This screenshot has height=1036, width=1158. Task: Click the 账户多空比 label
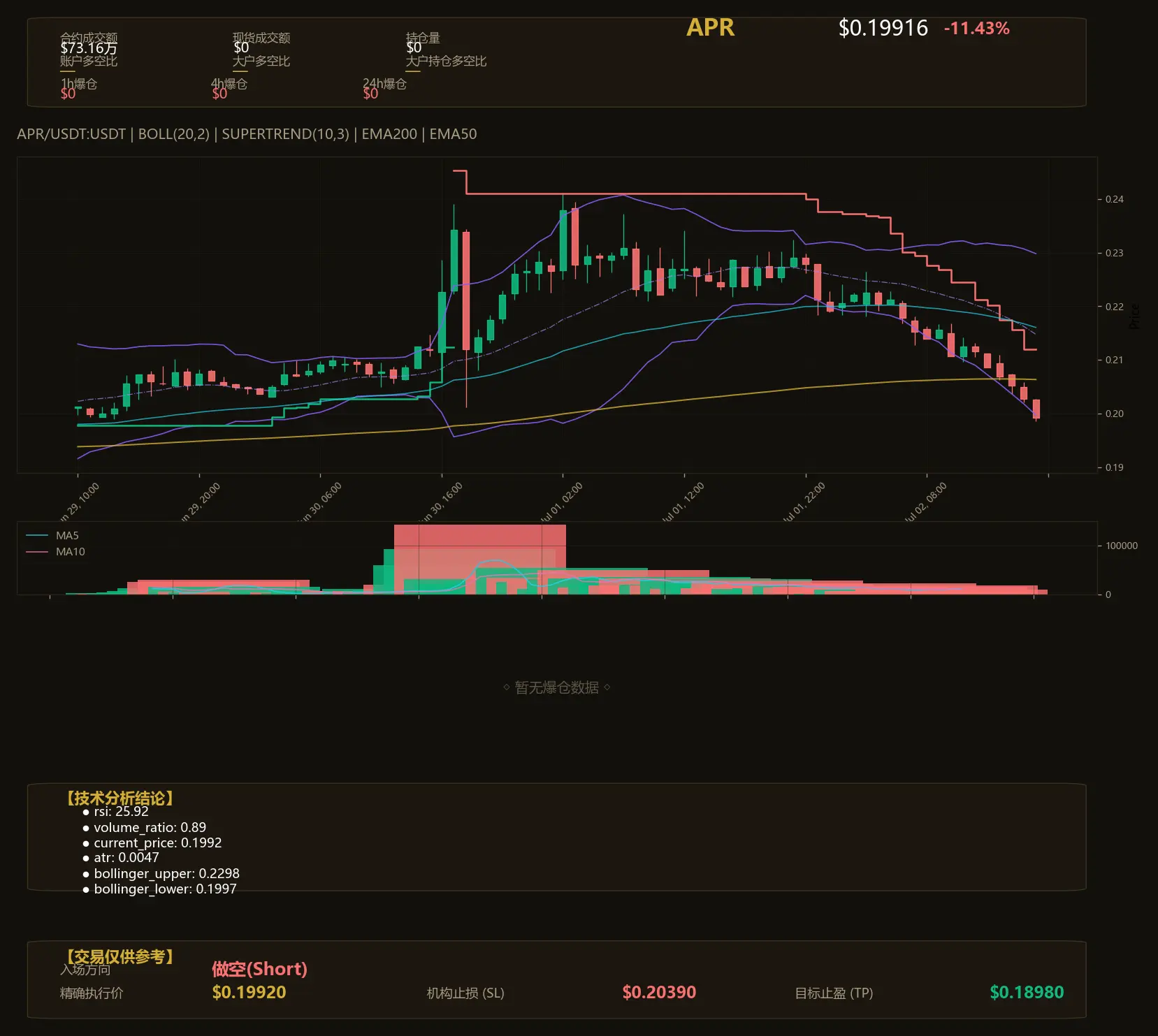tap(89, 61)
